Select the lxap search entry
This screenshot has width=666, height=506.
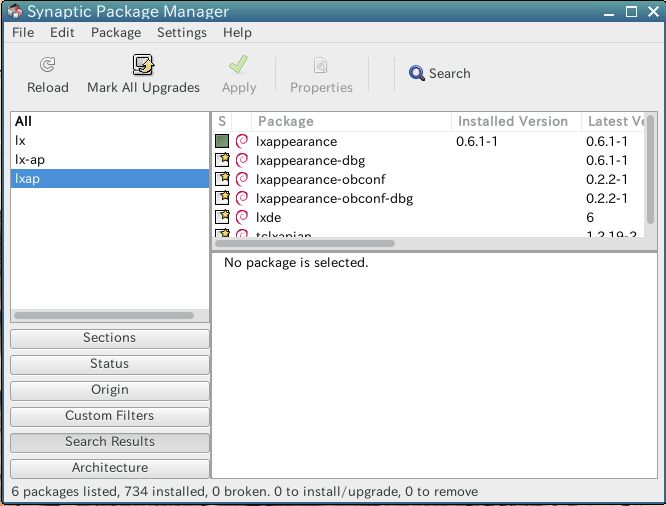pyautogui.click(x=110, y=178)
